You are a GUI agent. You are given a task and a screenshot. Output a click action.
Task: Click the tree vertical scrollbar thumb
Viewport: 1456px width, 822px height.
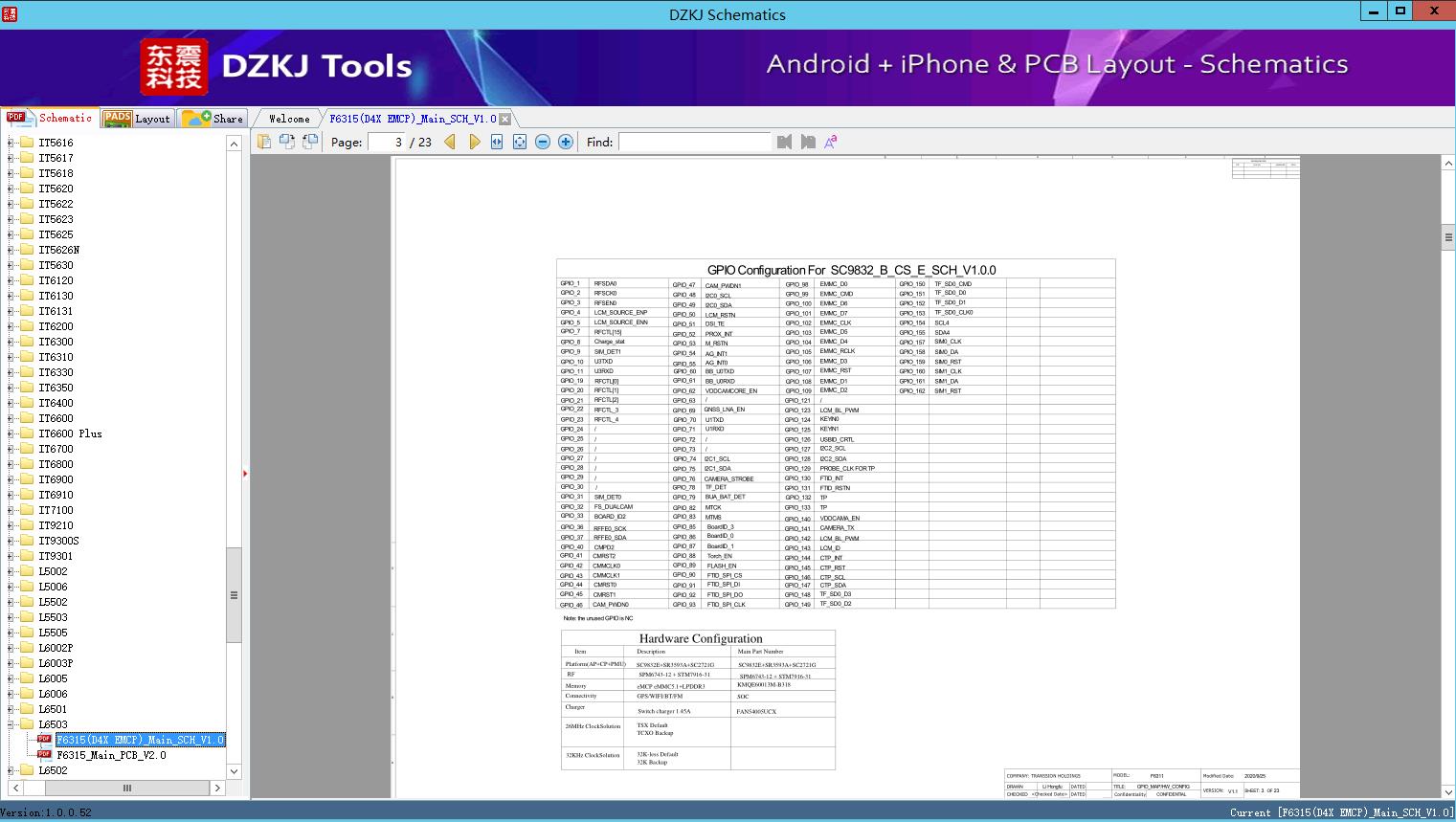tap(234, 594)
